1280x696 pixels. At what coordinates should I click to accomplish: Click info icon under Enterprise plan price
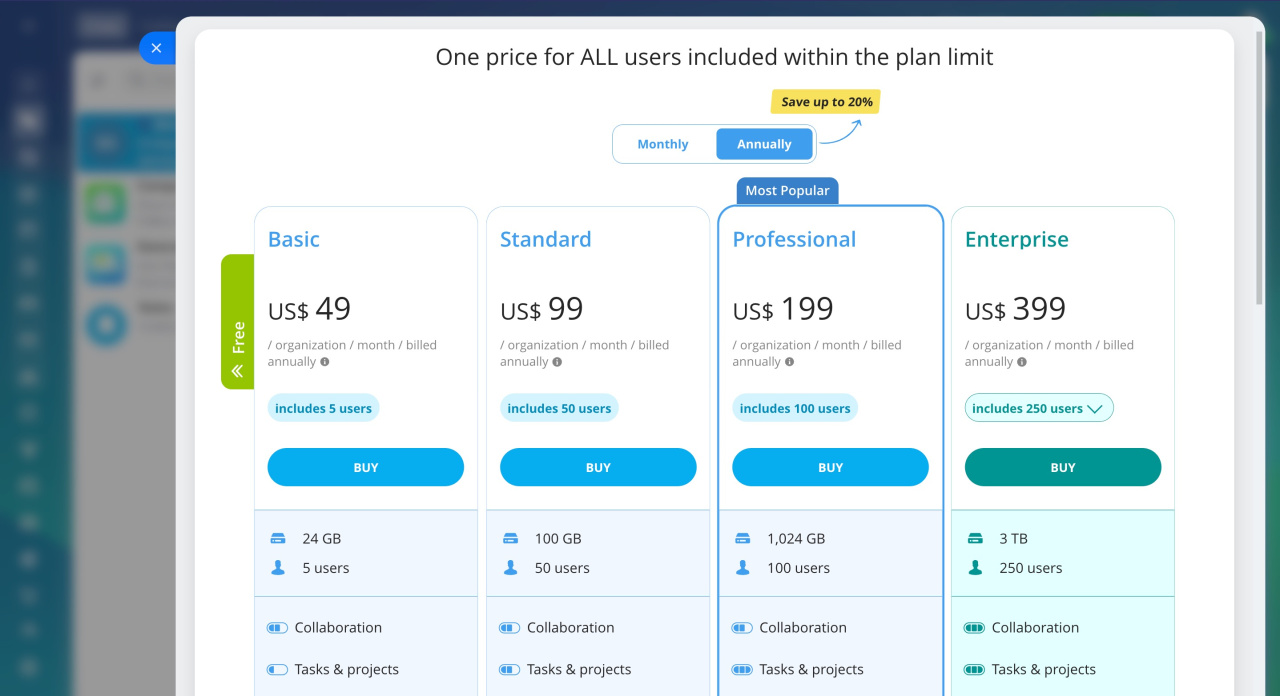[x=1022, y=362]
